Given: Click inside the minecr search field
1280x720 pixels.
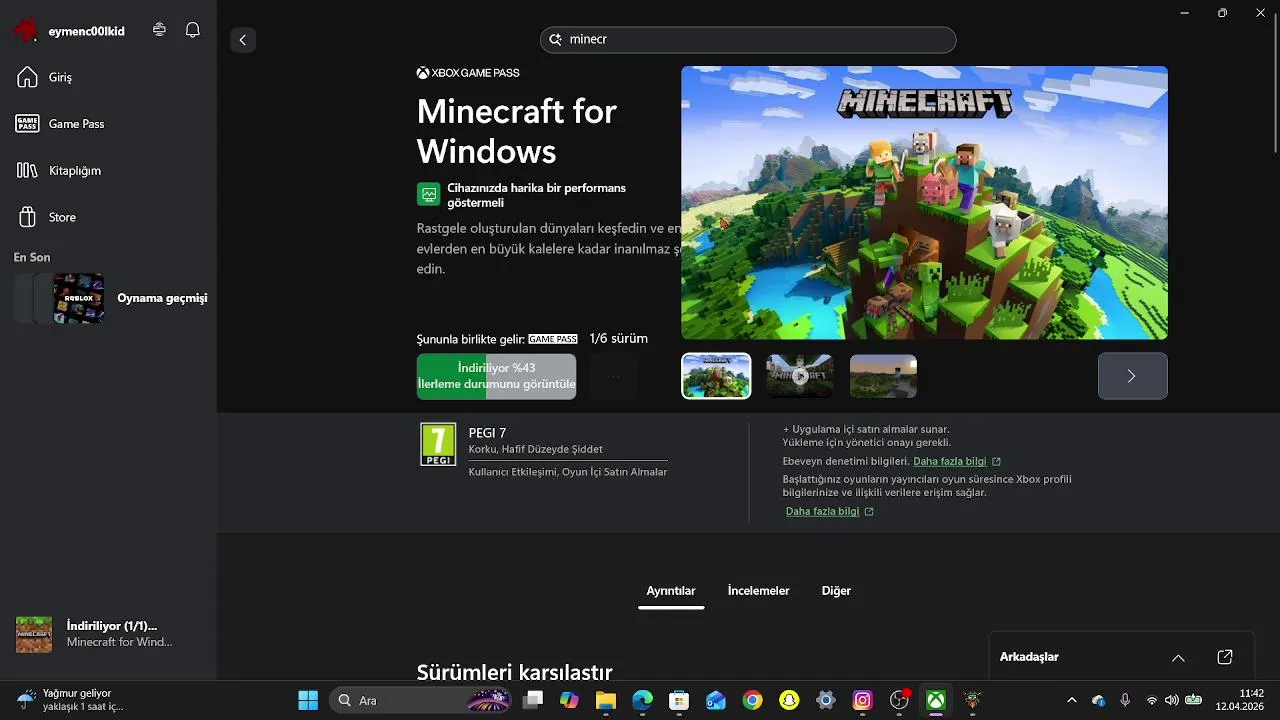Looking at the screenshot, I should (748, 40).
